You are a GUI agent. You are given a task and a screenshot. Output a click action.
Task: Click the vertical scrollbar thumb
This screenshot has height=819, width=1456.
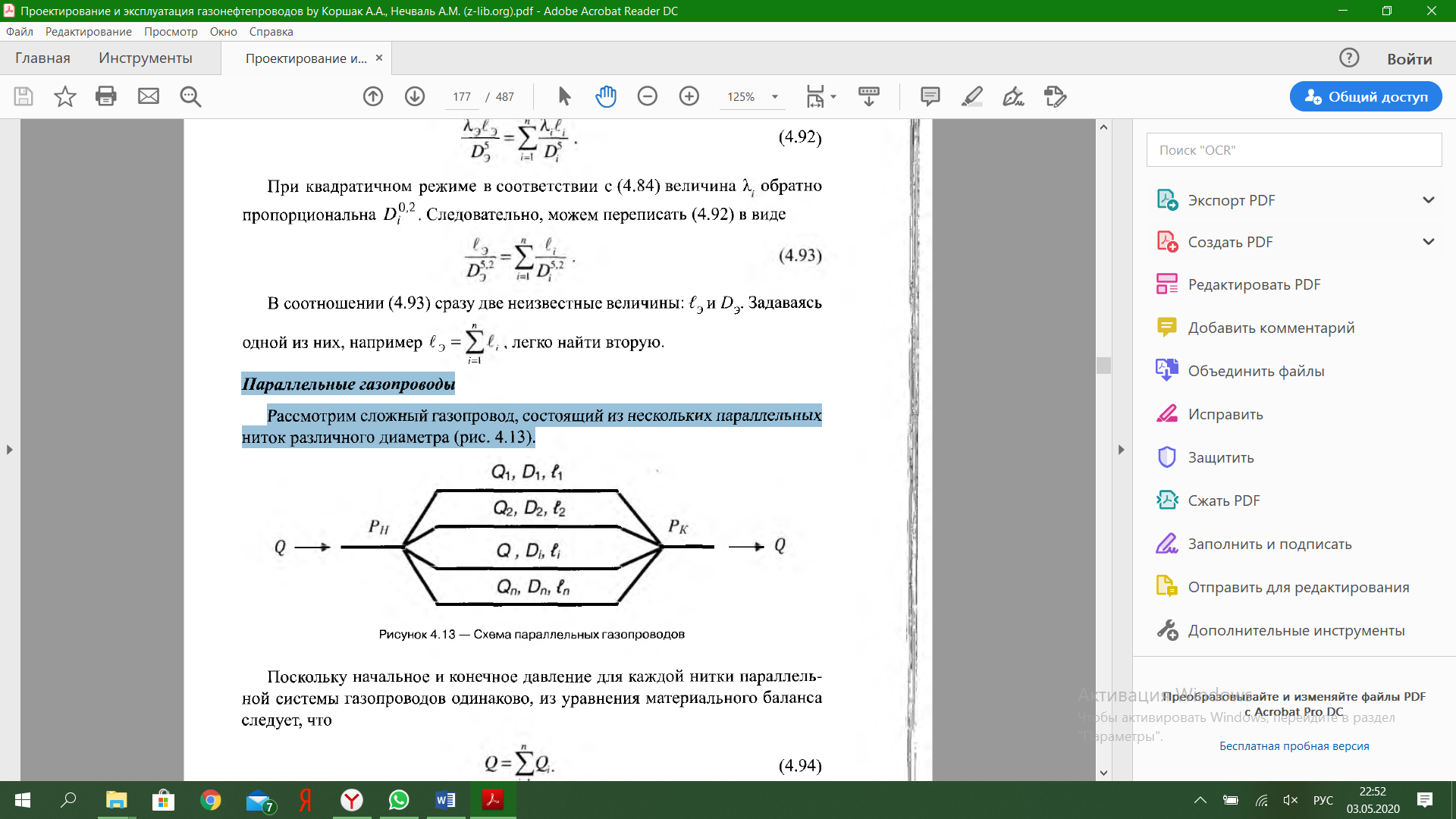tap(1104, 366)
